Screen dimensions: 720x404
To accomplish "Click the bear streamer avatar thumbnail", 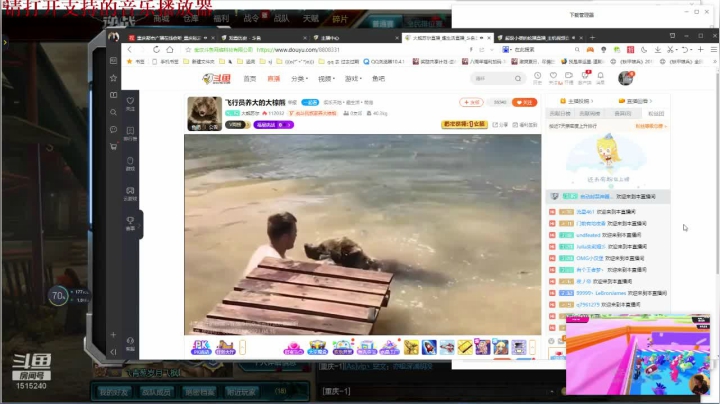I will [204, 113].
